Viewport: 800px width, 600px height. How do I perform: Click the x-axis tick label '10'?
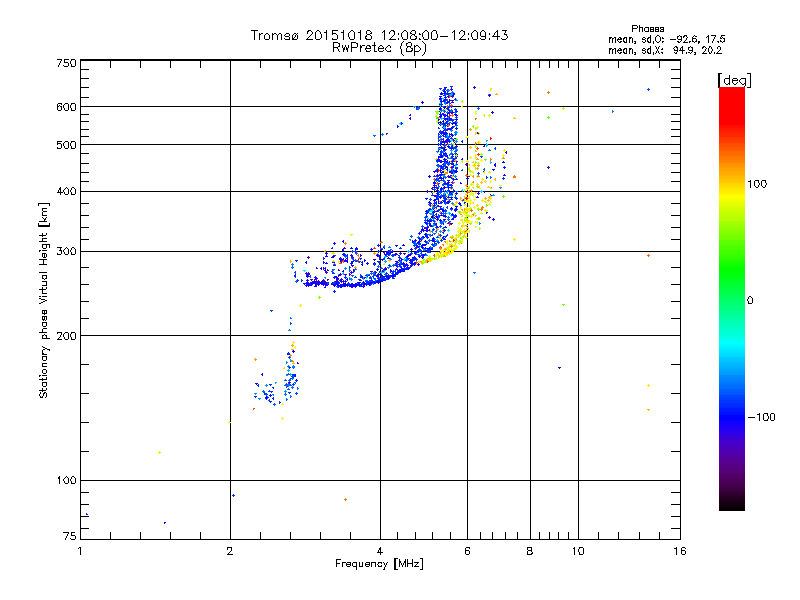tap(578, 551)
